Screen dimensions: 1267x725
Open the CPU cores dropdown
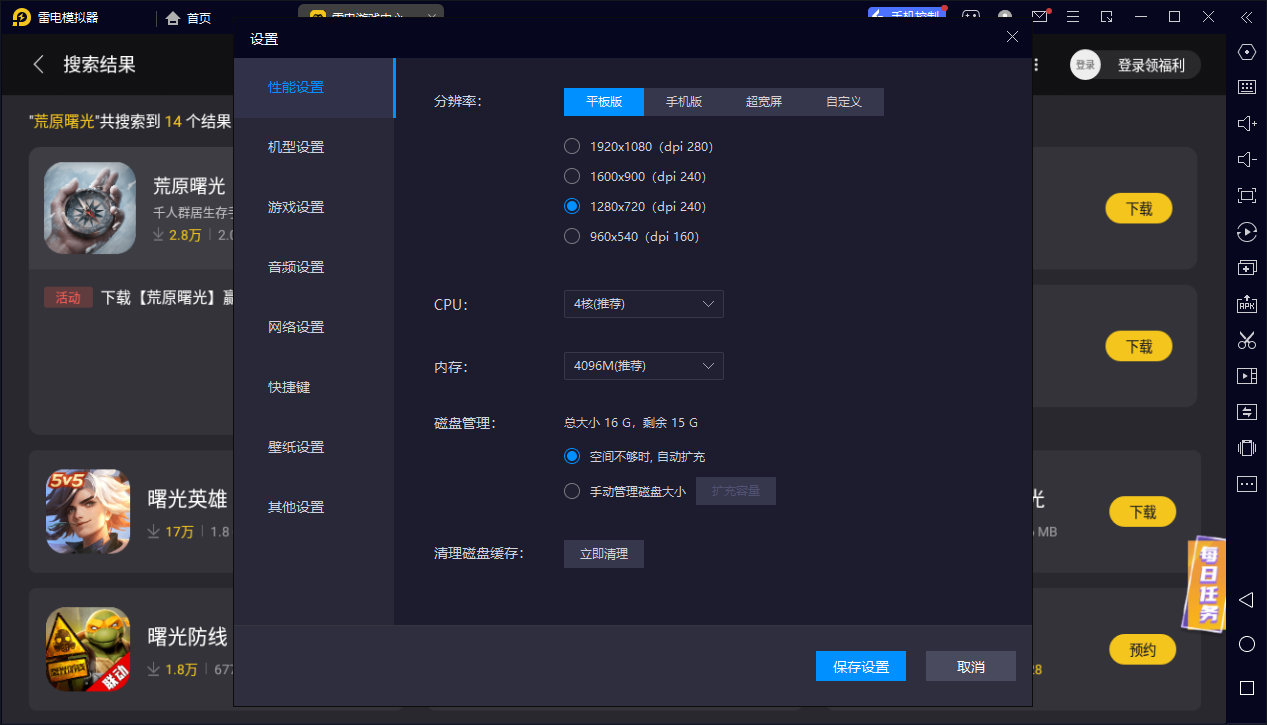pos(643,304)
